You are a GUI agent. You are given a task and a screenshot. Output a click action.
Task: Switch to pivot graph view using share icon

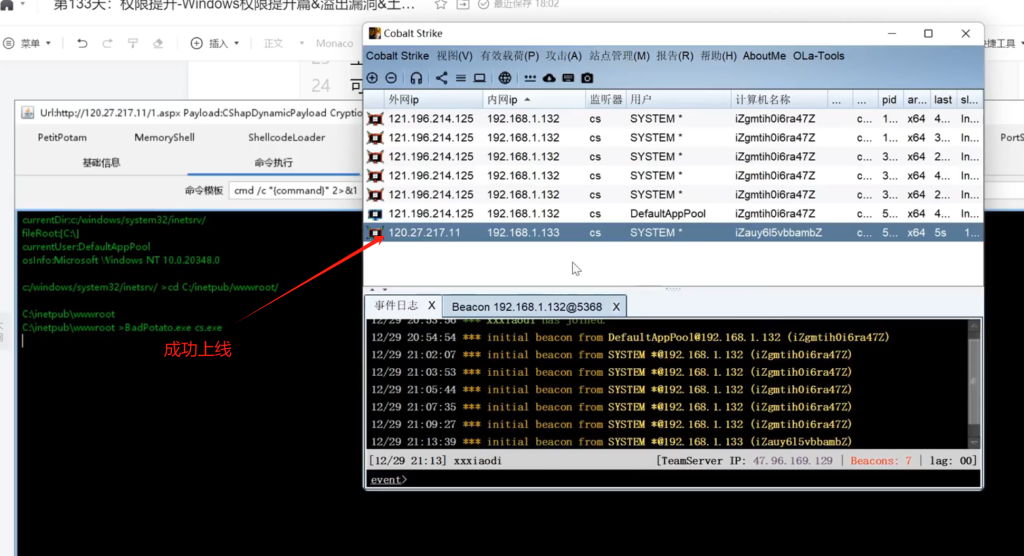point(441,78)
